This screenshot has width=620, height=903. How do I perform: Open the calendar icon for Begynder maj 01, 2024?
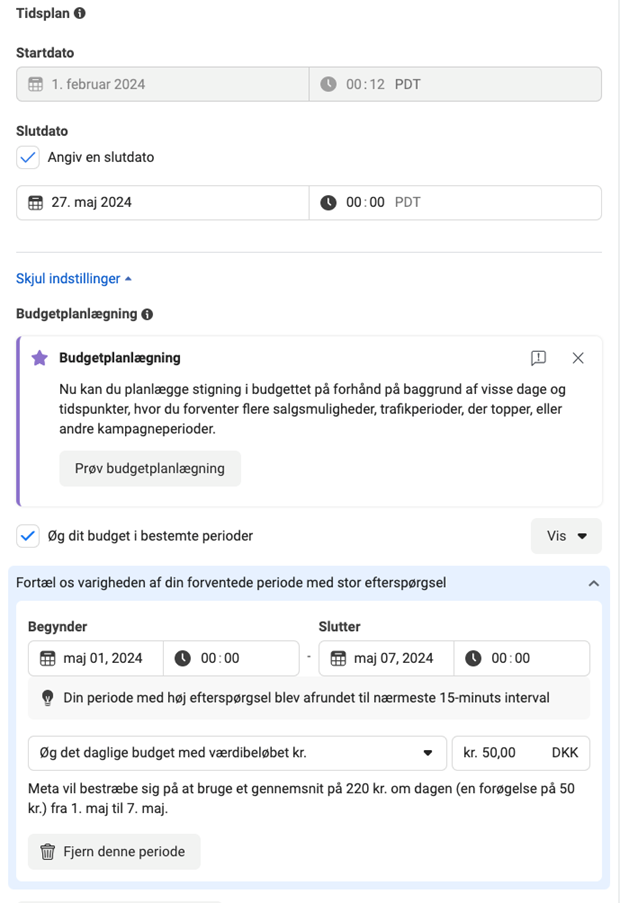point(48,658)
